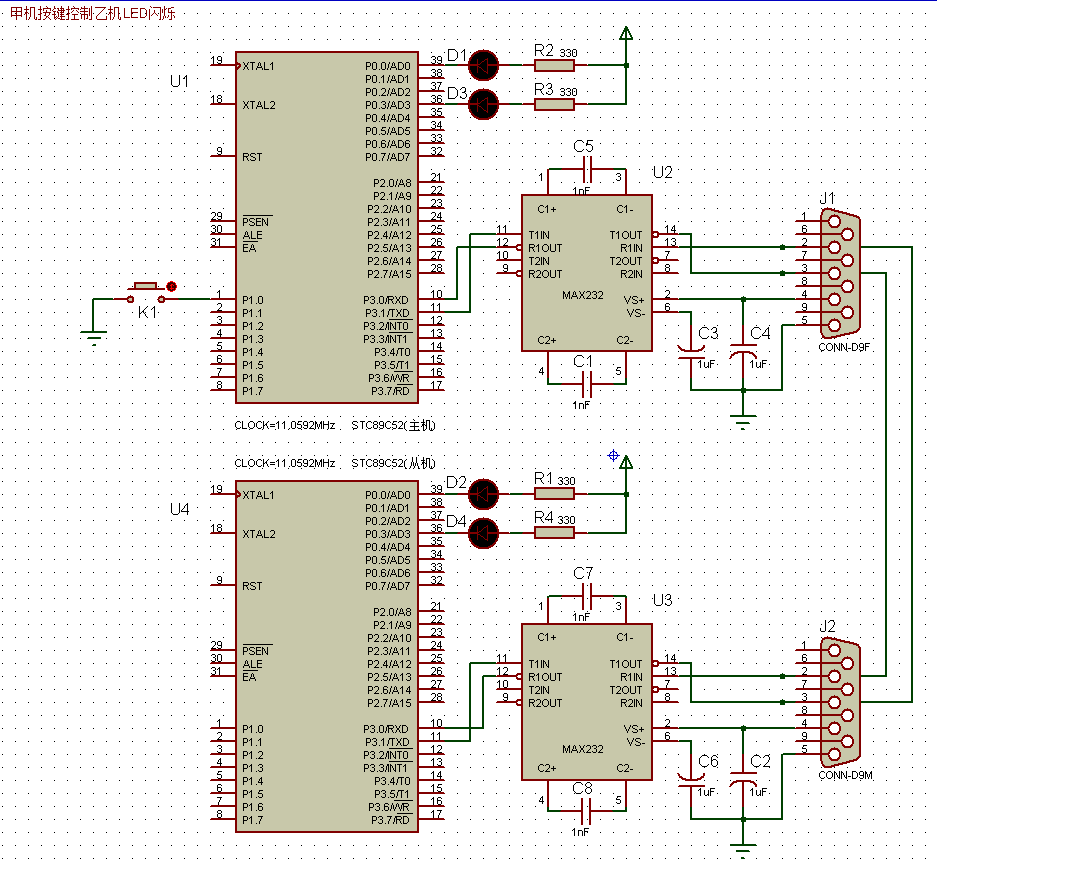
Task: Select the U2 MAX232 chip body
Action: click(587, 273)
